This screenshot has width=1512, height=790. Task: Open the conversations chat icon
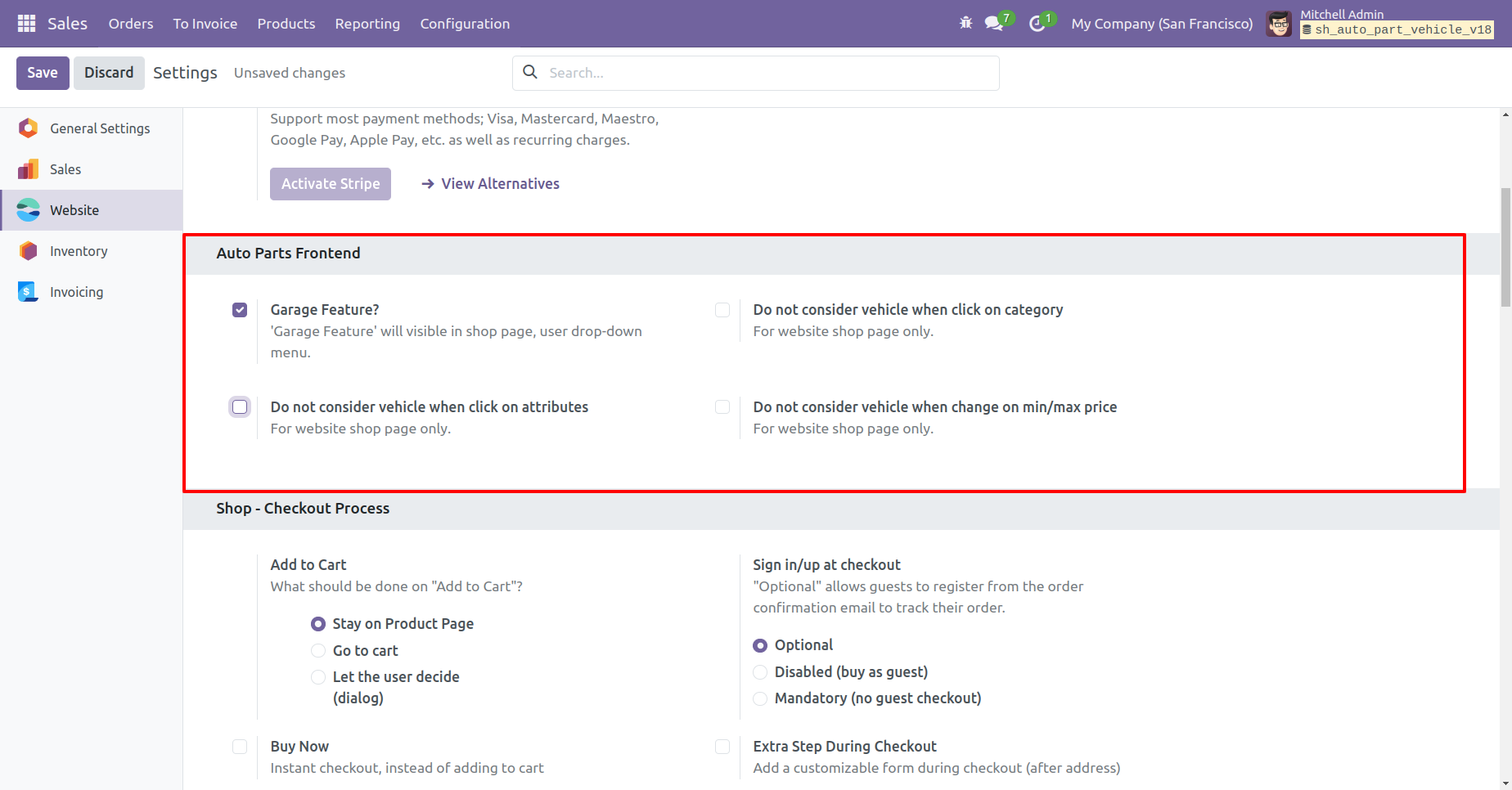click(x=994, y=23)
